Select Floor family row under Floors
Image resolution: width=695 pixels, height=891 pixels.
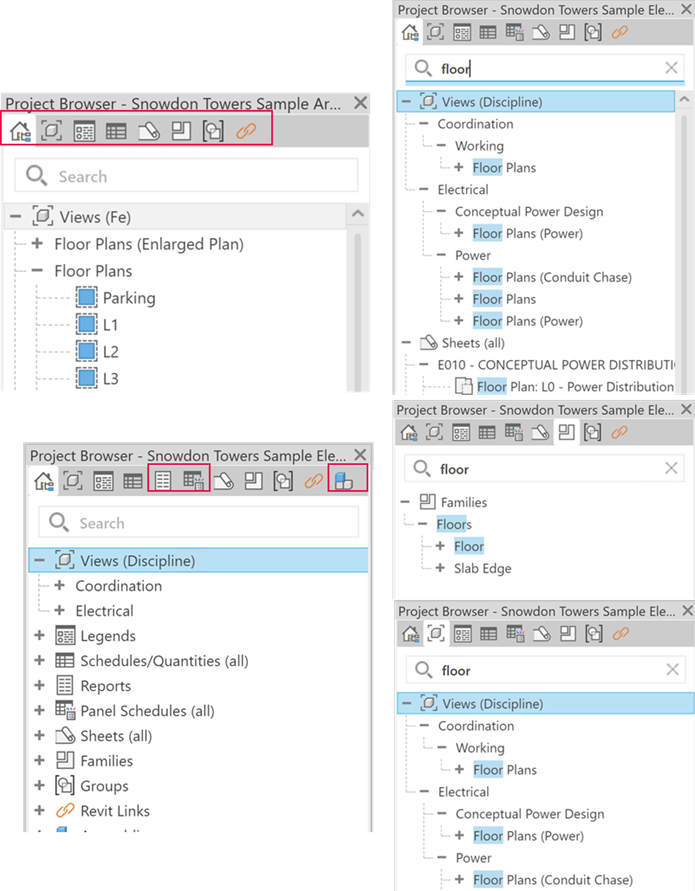tap(469, 546)
